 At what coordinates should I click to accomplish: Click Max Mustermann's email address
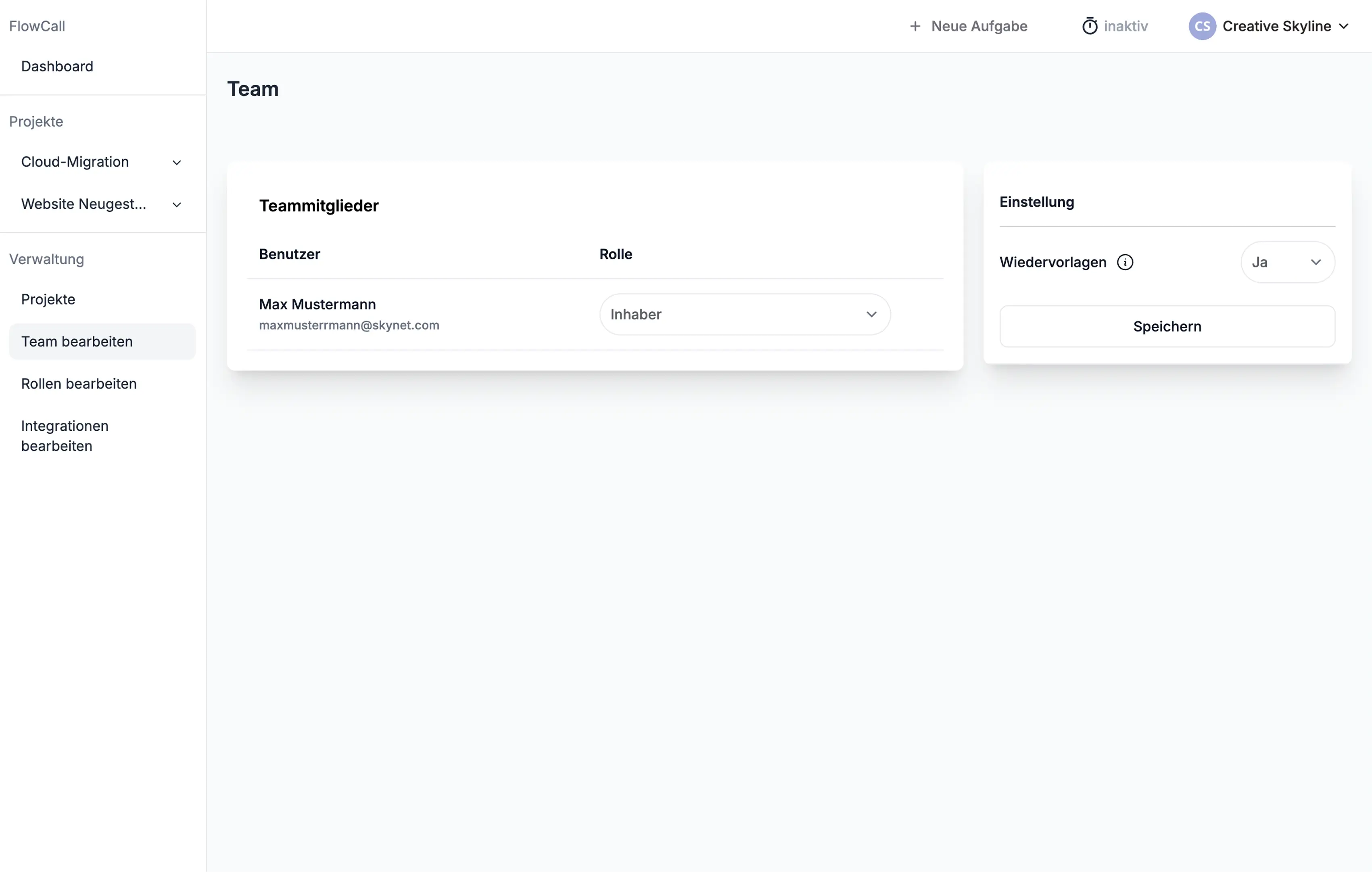tap(349, 325)
